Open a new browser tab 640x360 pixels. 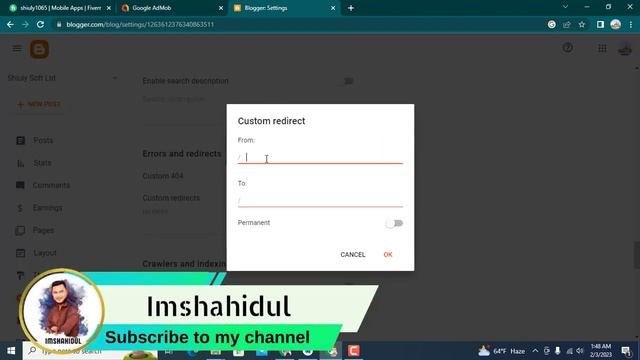tap(351, 8)
